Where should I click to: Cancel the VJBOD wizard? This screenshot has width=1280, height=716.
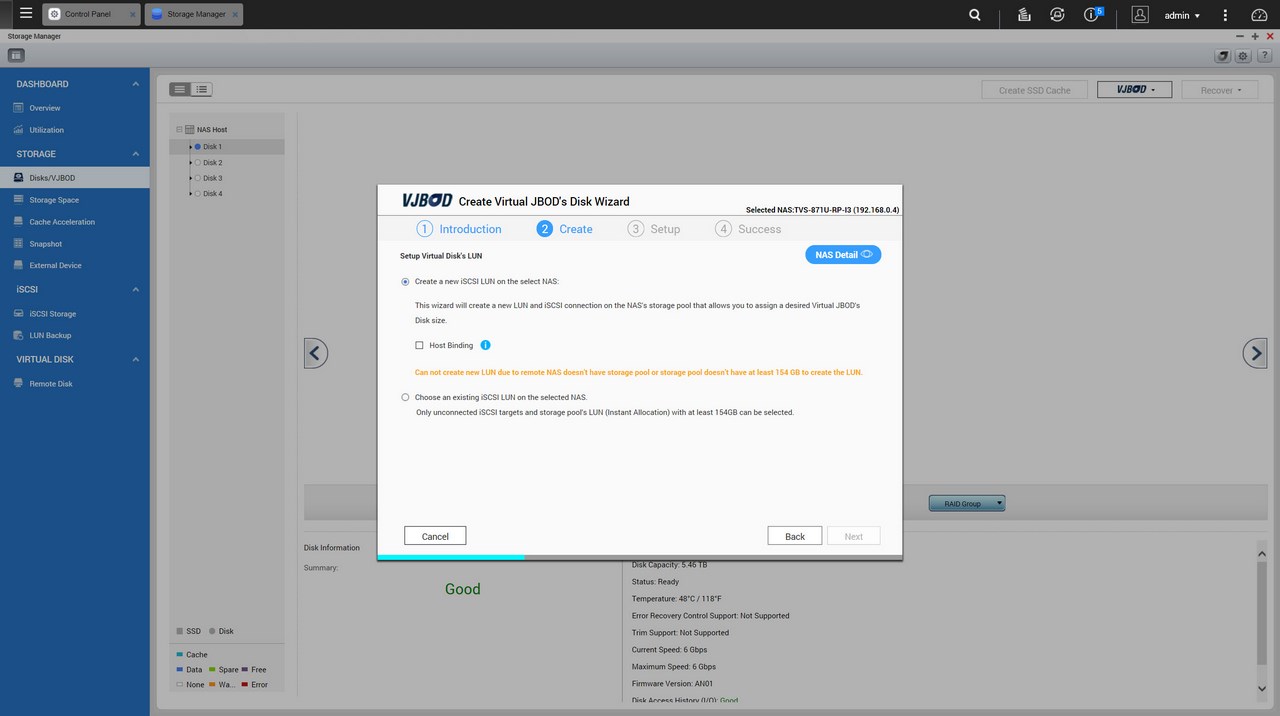(435, 536)
